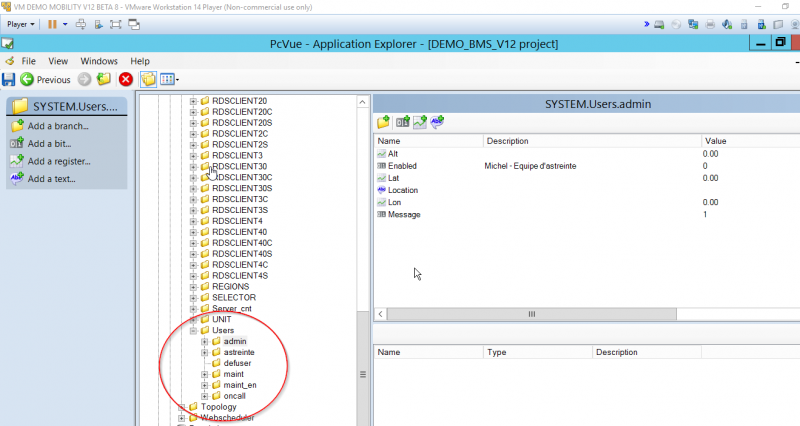Expand the REGIONS tree node
800x426 pixels.
tap(193, 287)
